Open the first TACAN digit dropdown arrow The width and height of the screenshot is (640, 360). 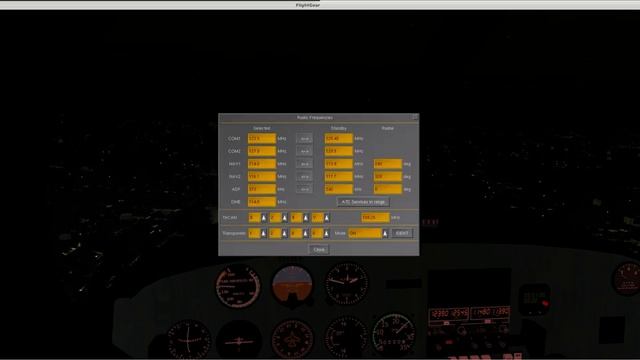point(264,218)
